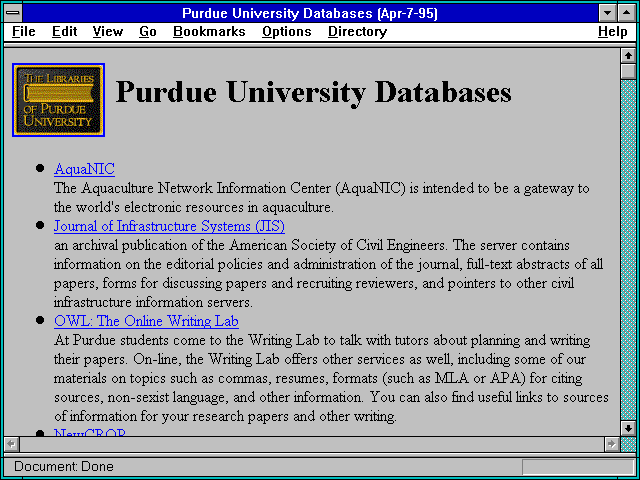Click the horizontal scrollbar right arrow
Viewport: 640px width, 480px height.
point(611,444)
